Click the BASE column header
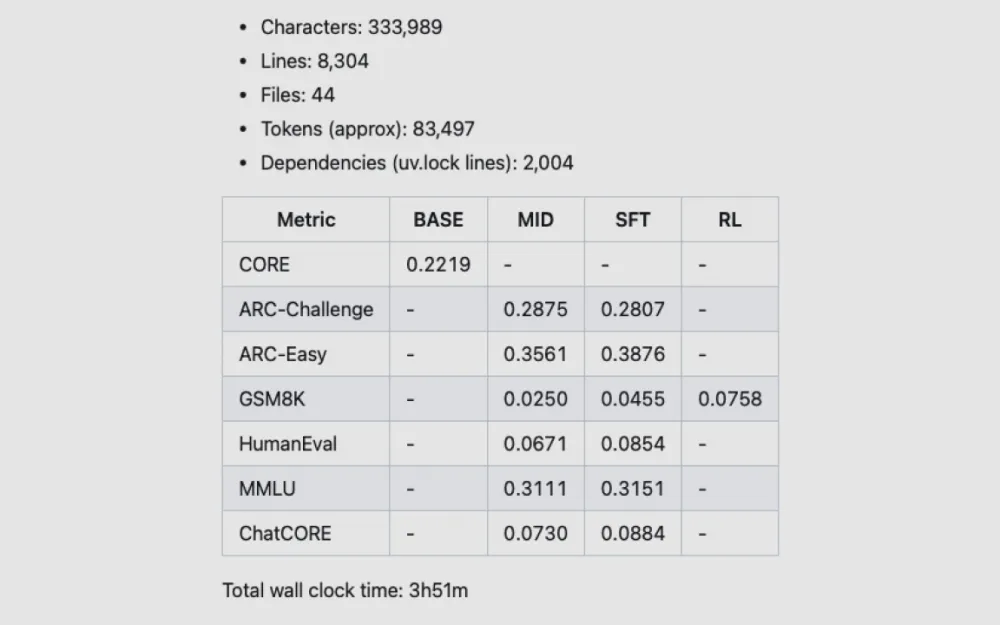This screenshot has width=1000, height=625. pyautogui.click(x=438, y=220)
